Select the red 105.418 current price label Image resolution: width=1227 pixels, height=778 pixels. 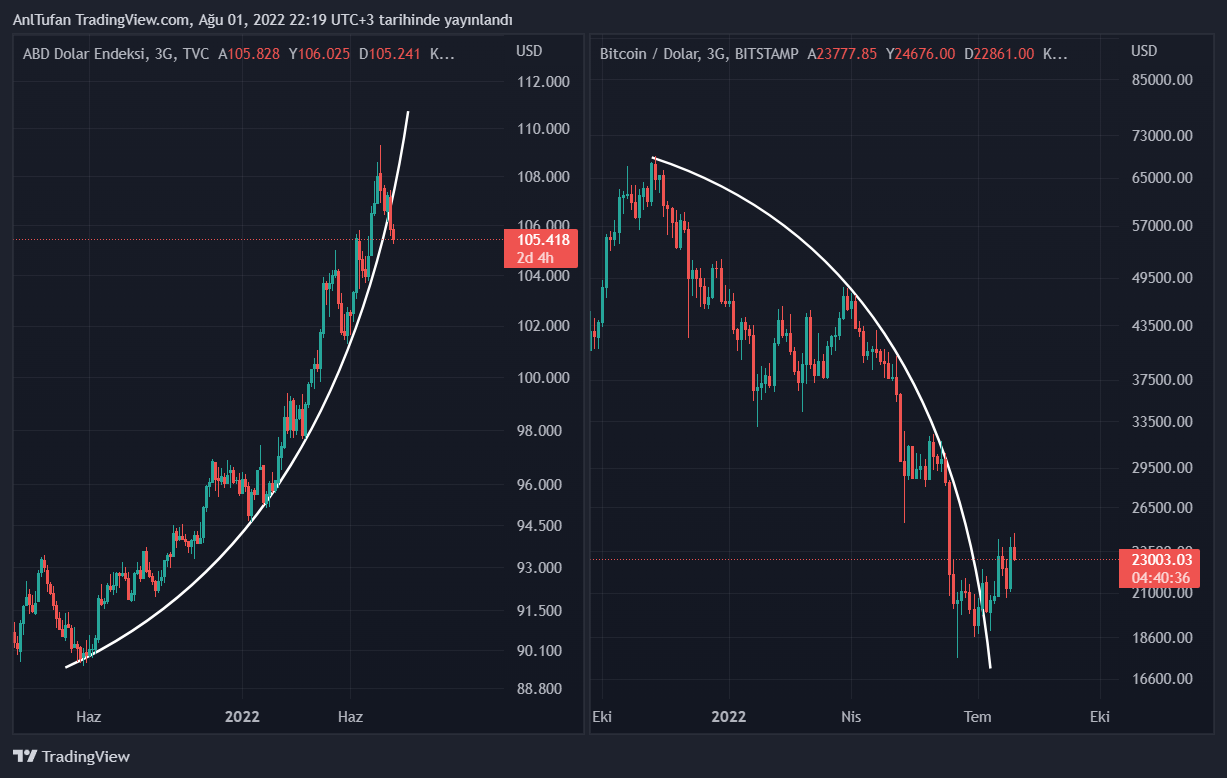pyautogui.click(x=543, y=248)
